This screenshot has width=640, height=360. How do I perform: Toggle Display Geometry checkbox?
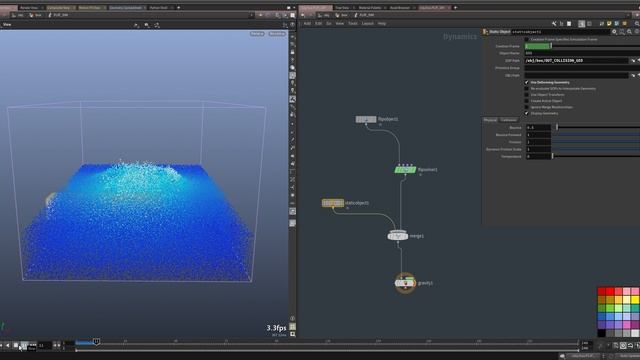[x=527, y=113]
